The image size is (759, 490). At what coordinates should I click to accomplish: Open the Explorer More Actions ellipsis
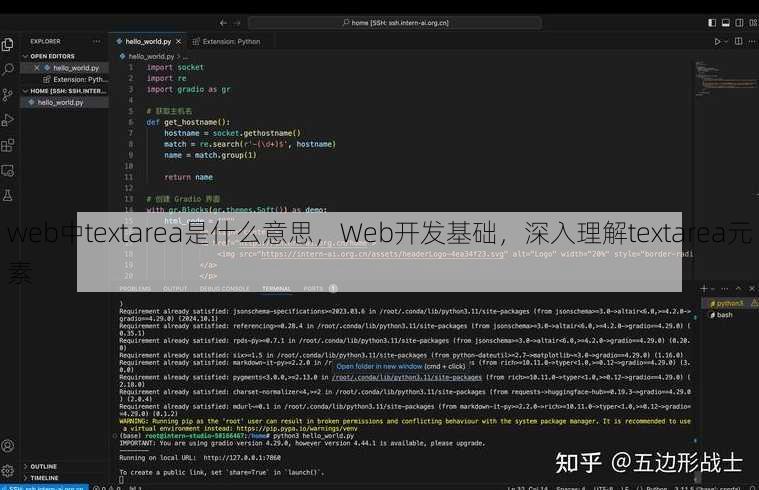pyautogui.click(x=97, y=42)
